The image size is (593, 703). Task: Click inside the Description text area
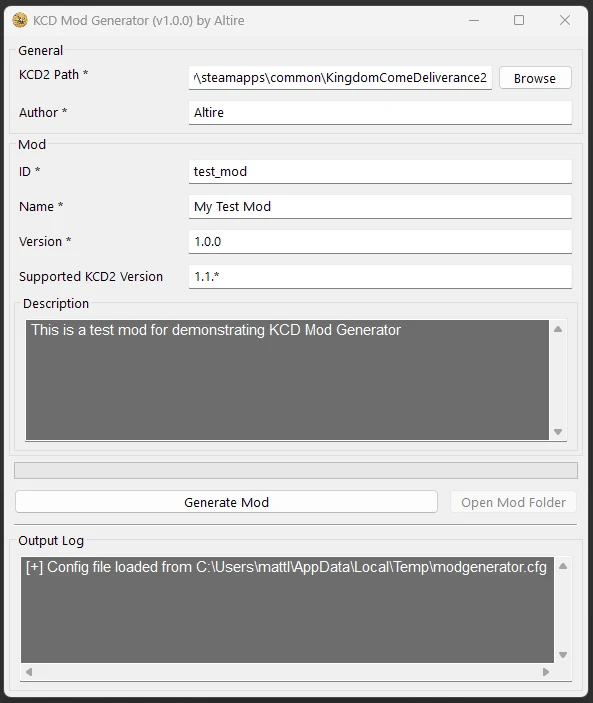click(x=287, y=380)
